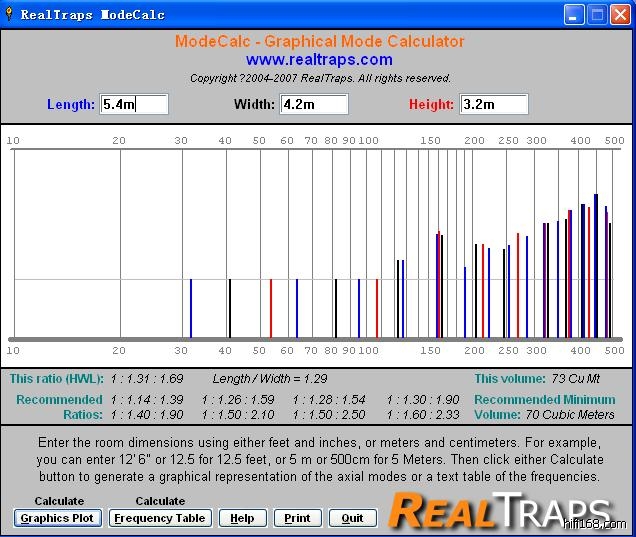Viewport: 636px width, 537px height.
Task: Click the RealTraps ModeCalc title bar icon
Action: 11,15
